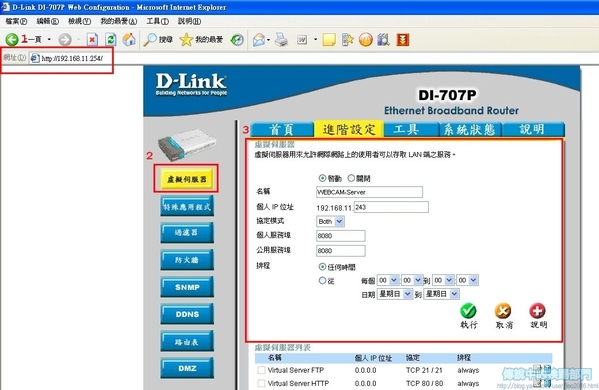Click the orange round icon in toolbar

coord(366,40)
